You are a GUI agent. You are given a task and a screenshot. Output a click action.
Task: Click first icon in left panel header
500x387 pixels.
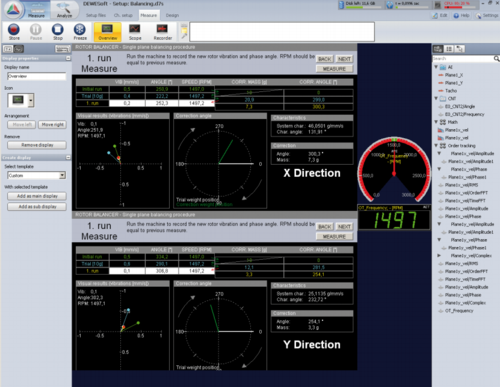click(8, 49)
